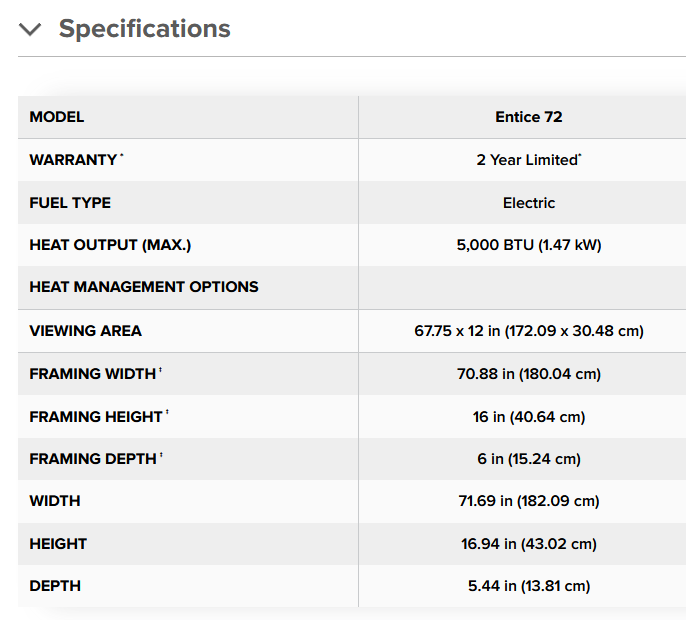Select the Entice 72 model value
Image resolution: width=686 pixels, height=620 pixels.
tap(528, 117)
